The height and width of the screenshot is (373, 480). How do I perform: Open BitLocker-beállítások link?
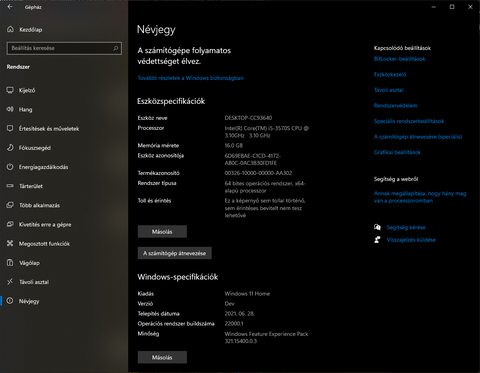pyautogui.click(x=399, y=59)
